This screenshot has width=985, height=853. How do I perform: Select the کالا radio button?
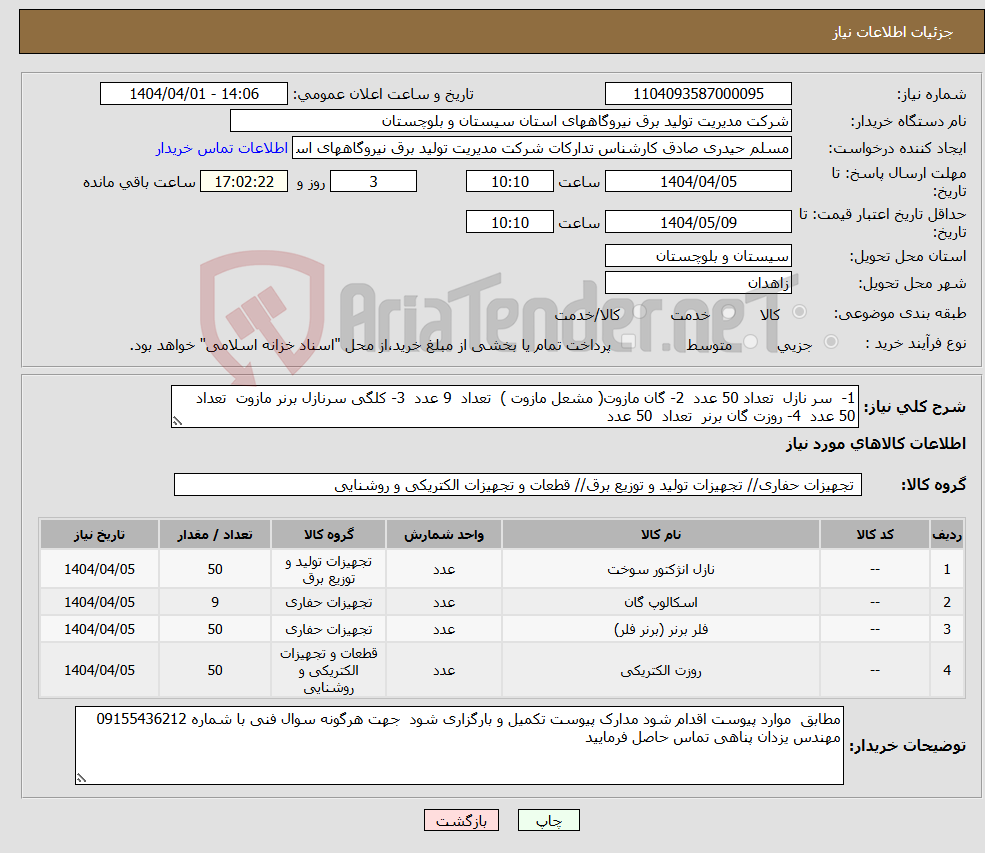[800, 312]
